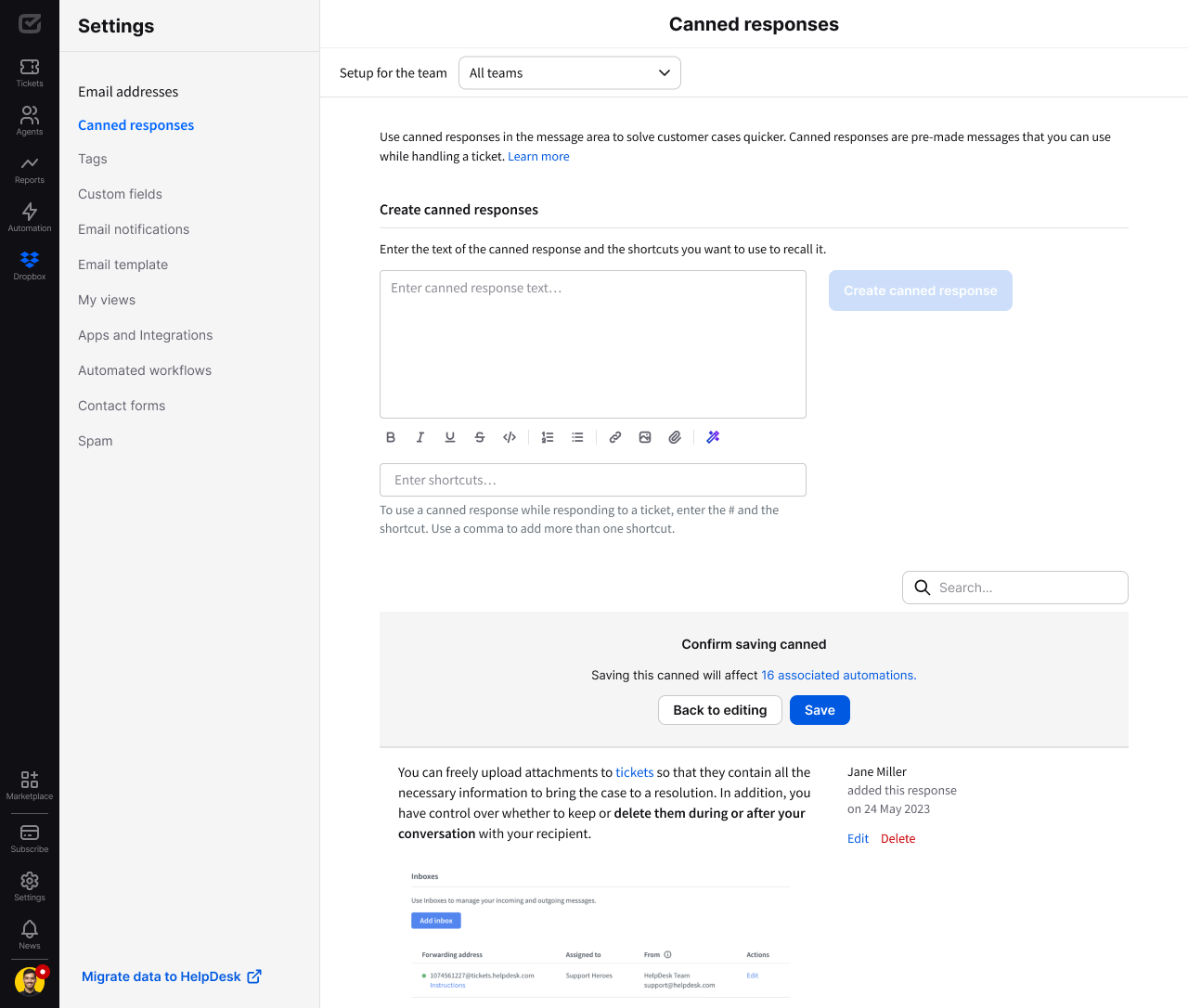The image size is (1188, 1008).
Task: Click Migrate data to HelpDesk link
Action: 161,976
